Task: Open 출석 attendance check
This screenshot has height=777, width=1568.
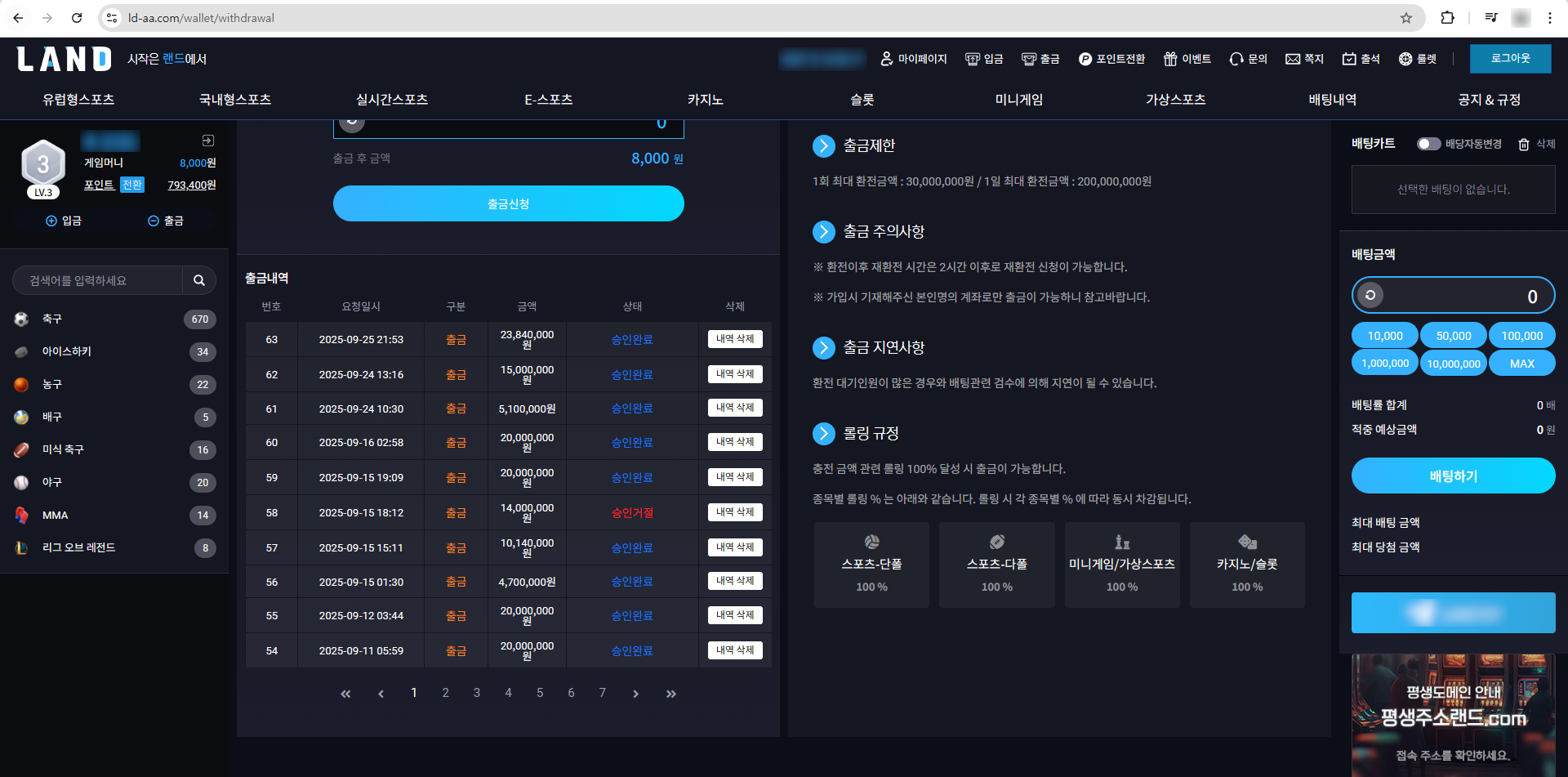Action: click(1361, 59)
